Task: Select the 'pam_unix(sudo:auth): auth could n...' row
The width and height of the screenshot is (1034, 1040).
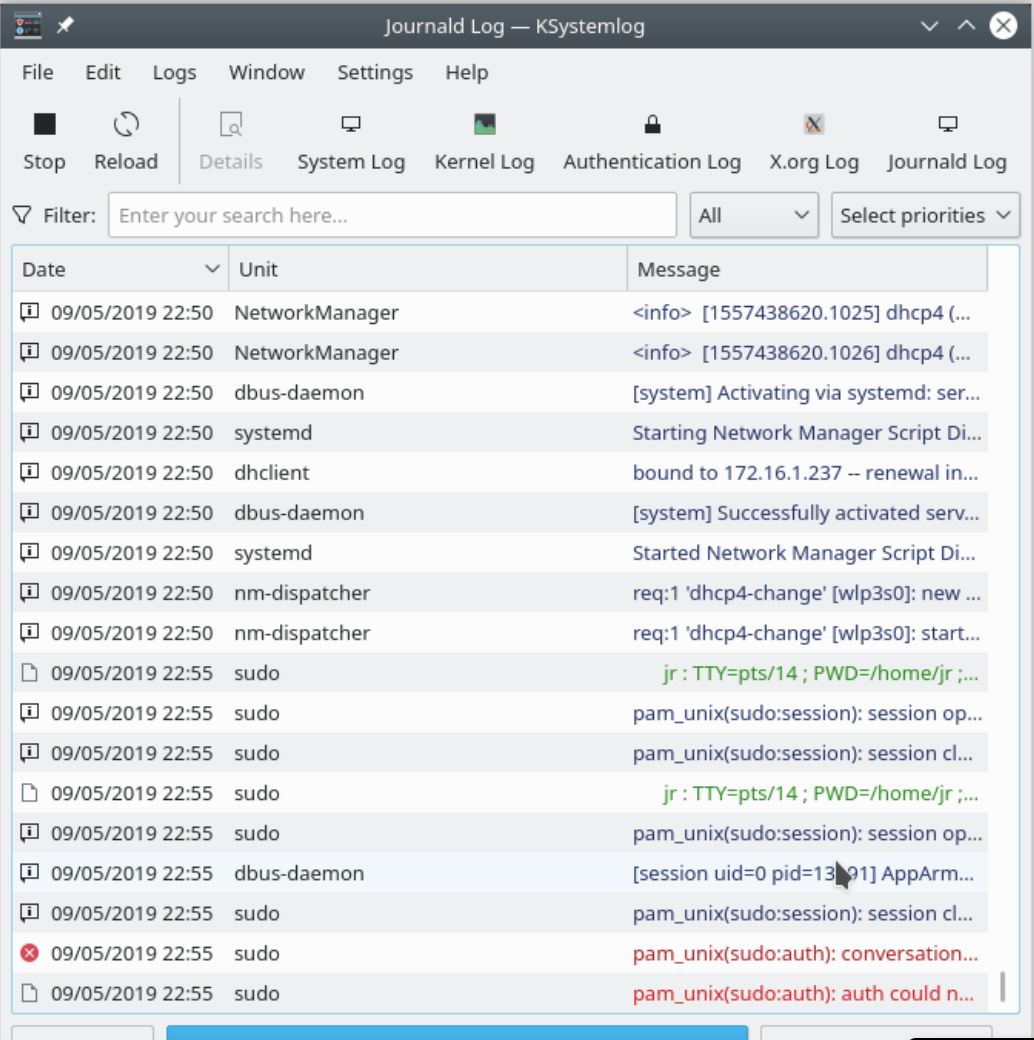Action: [x=500, y=993]
